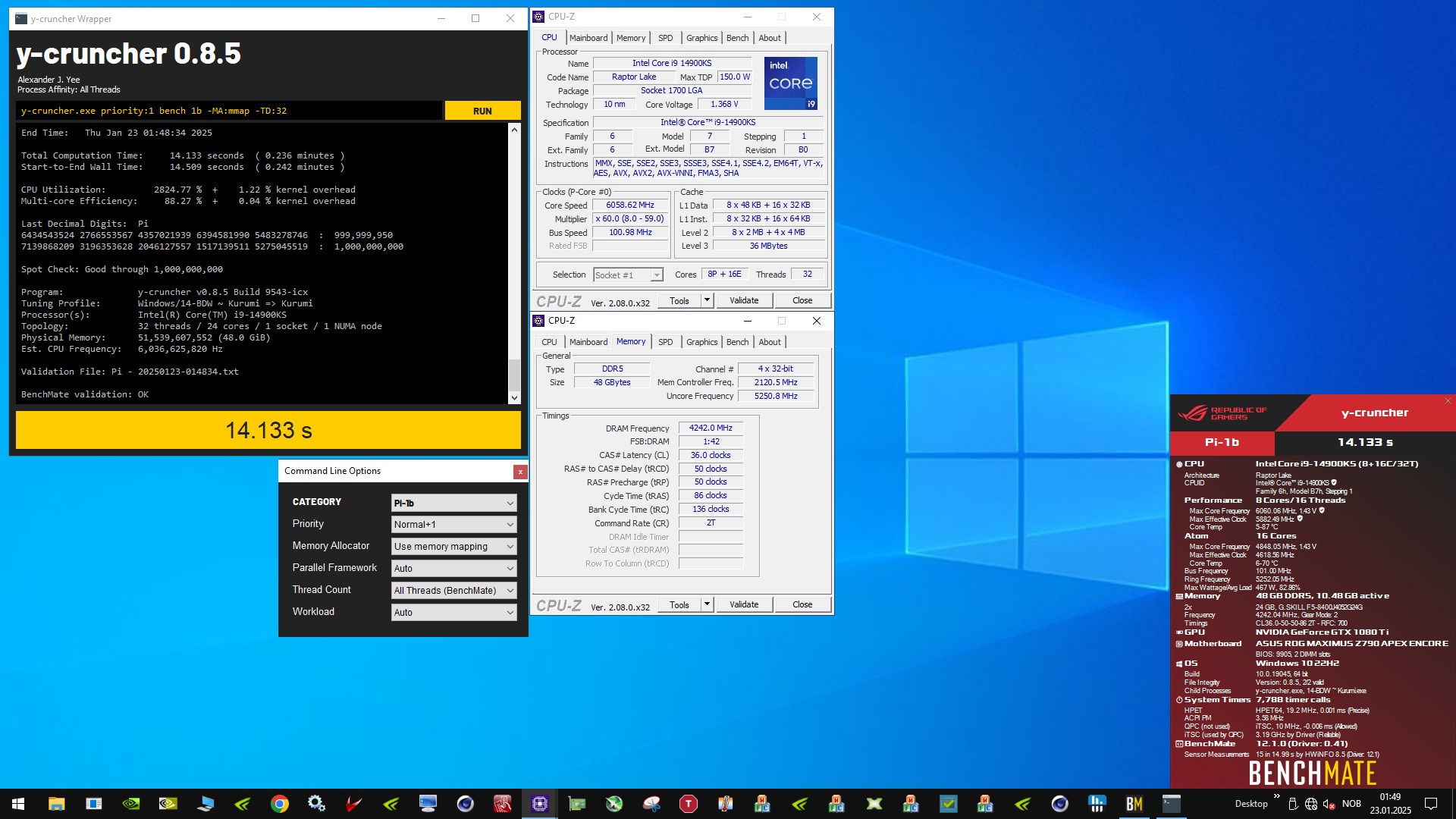
Task: Open the Windows Start menu
Action: pyautogui.click(x=18, y=804)
